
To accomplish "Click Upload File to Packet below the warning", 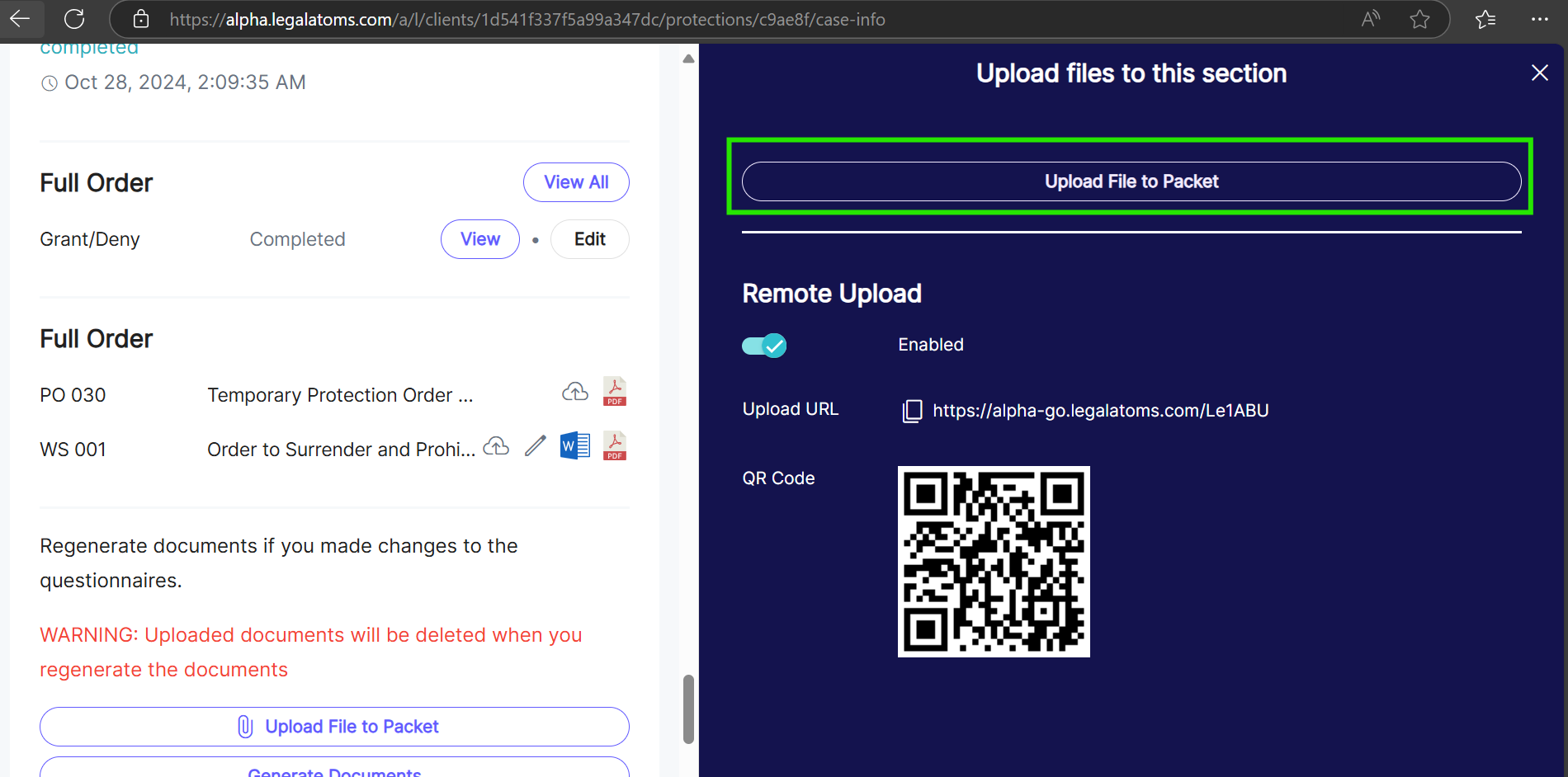I will [x=334, y=727].
